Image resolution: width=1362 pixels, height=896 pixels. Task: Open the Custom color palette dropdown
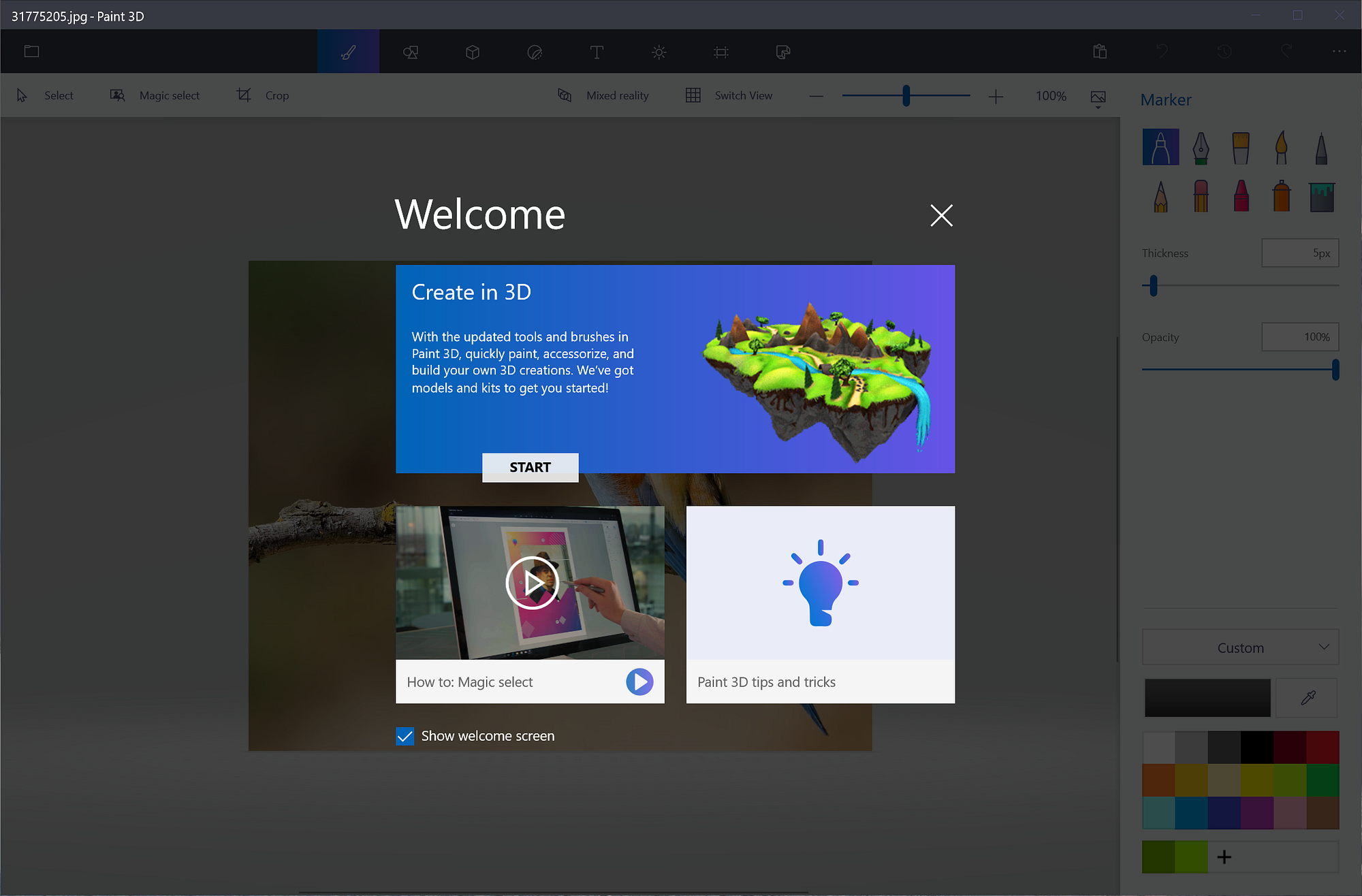point(1239,647)
